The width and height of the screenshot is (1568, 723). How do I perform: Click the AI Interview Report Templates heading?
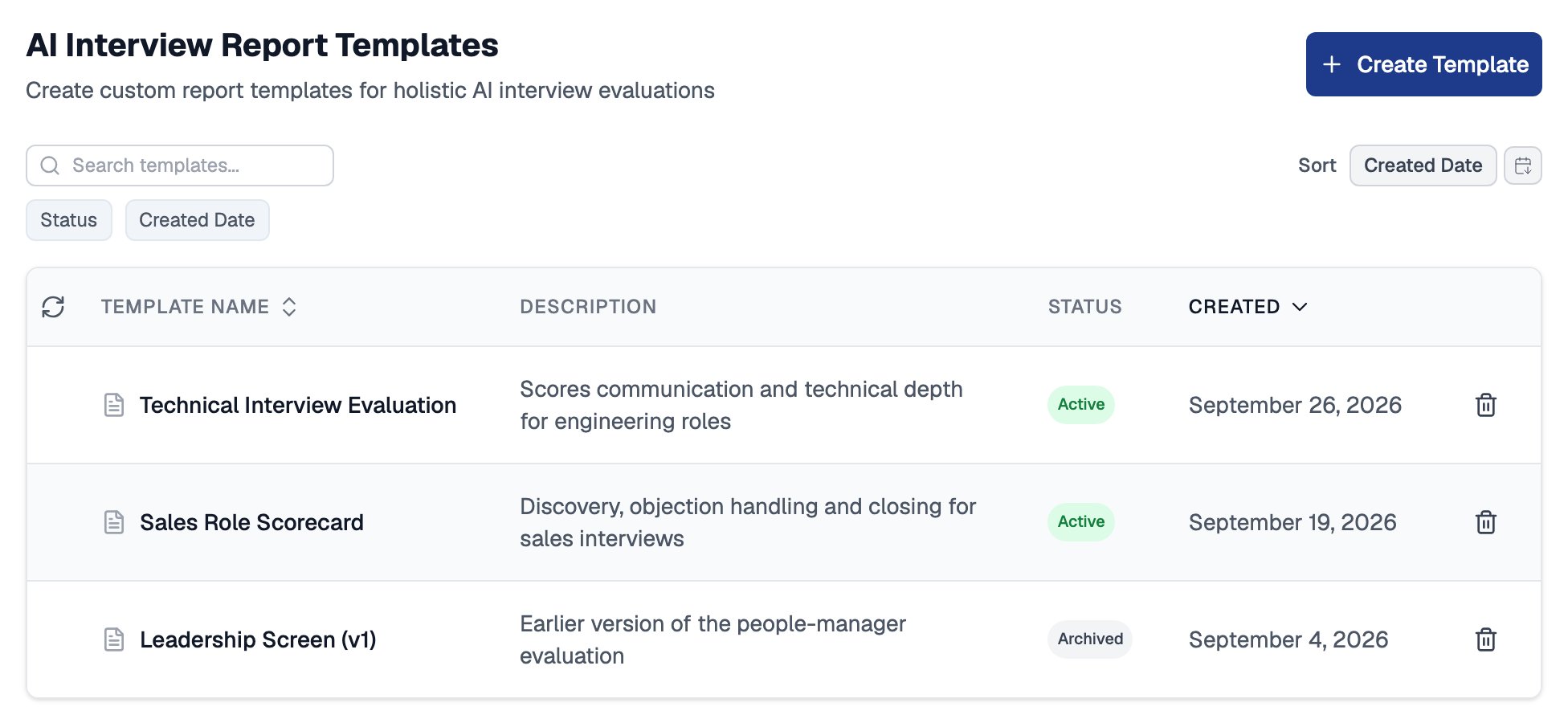262,45
